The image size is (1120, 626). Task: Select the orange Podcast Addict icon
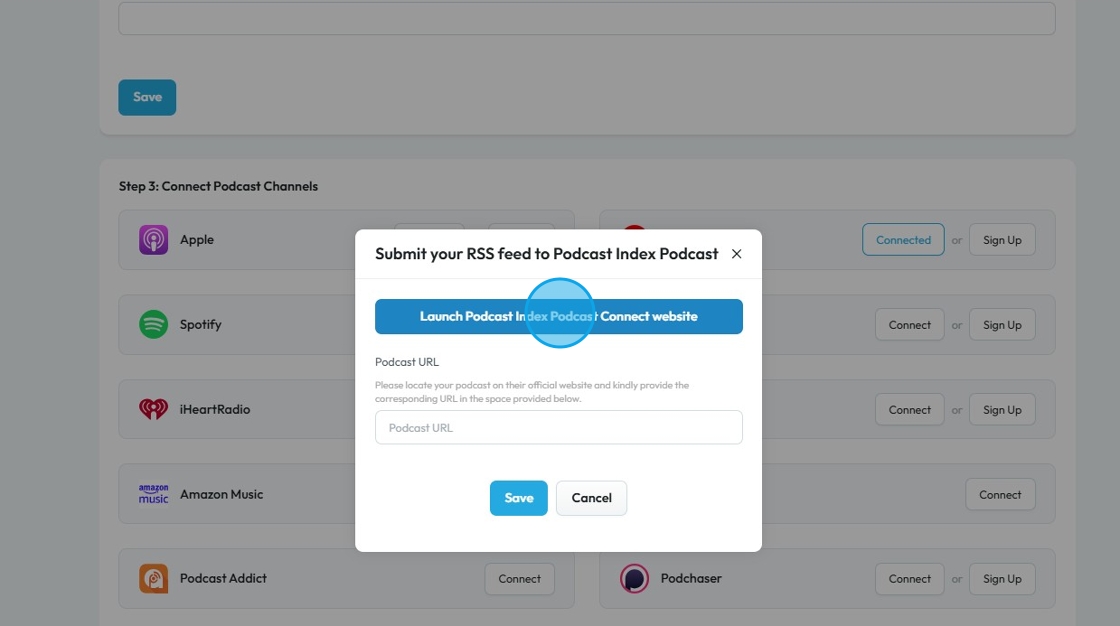(x=153, y=578)
